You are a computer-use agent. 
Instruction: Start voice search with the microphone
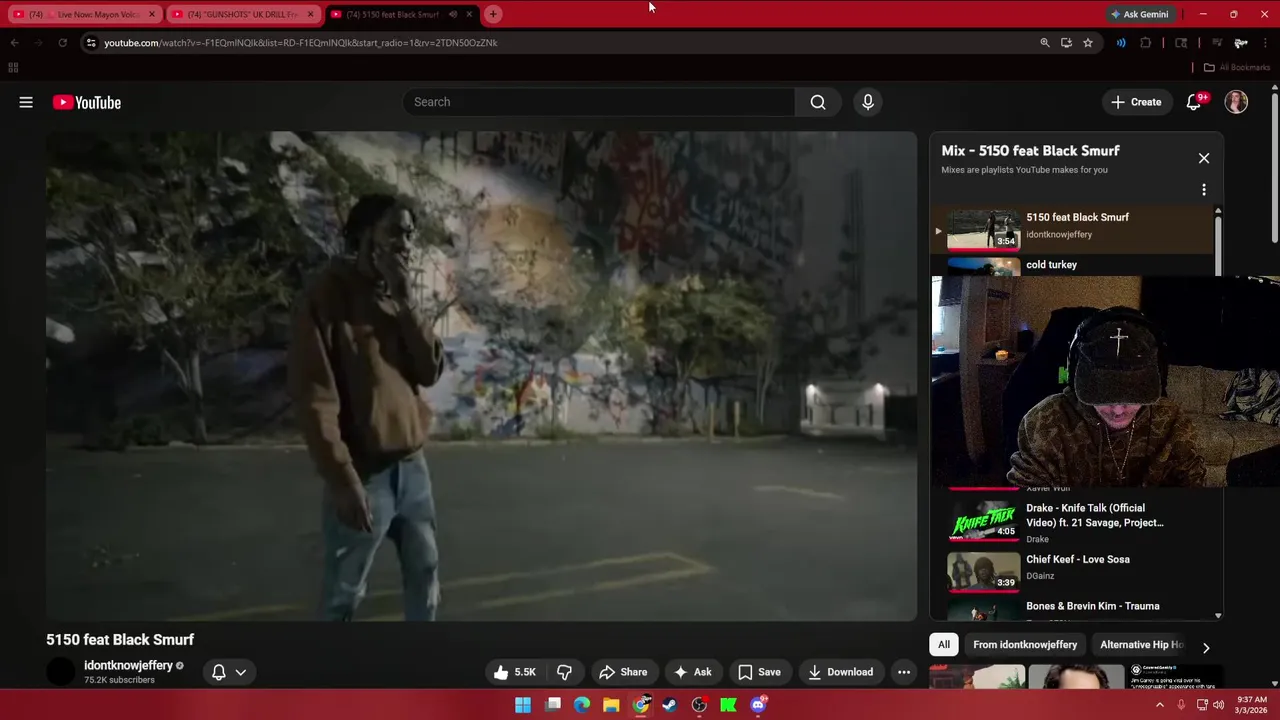click(x=868, y=102)
